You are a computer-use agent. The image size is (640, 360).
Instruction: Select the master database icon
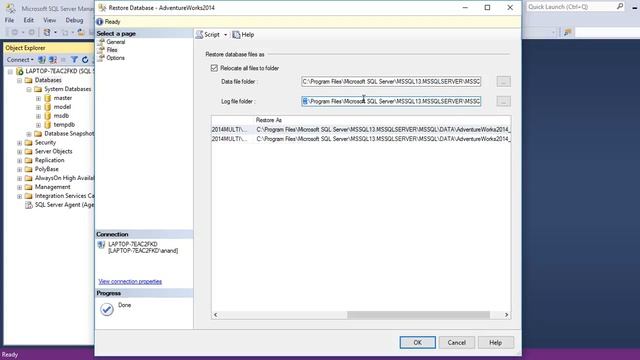pyautogui.click(x=48, y=98)
